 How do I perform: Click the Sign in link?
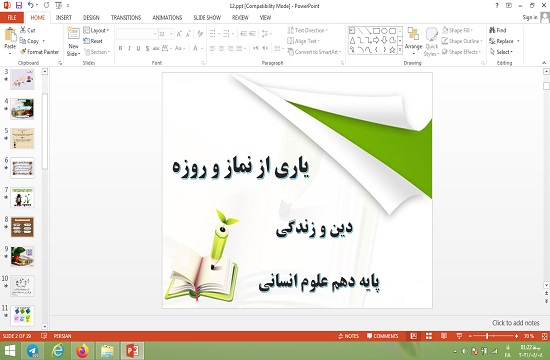(x=530, y=17)
